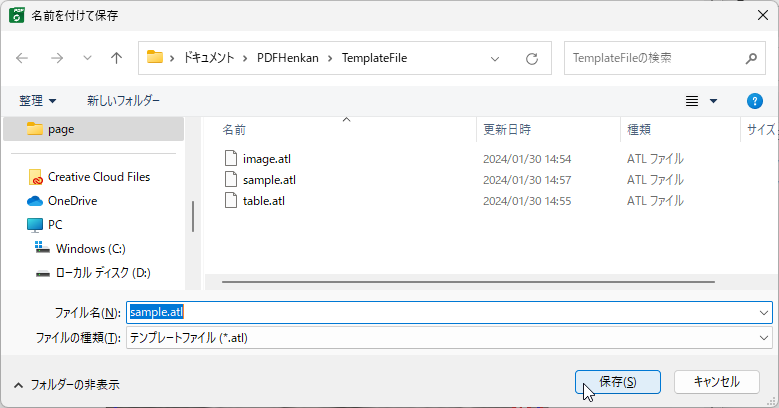Open the 整理 menu
The width and height of the screenshot is (779, 408).
coord(37,101)
